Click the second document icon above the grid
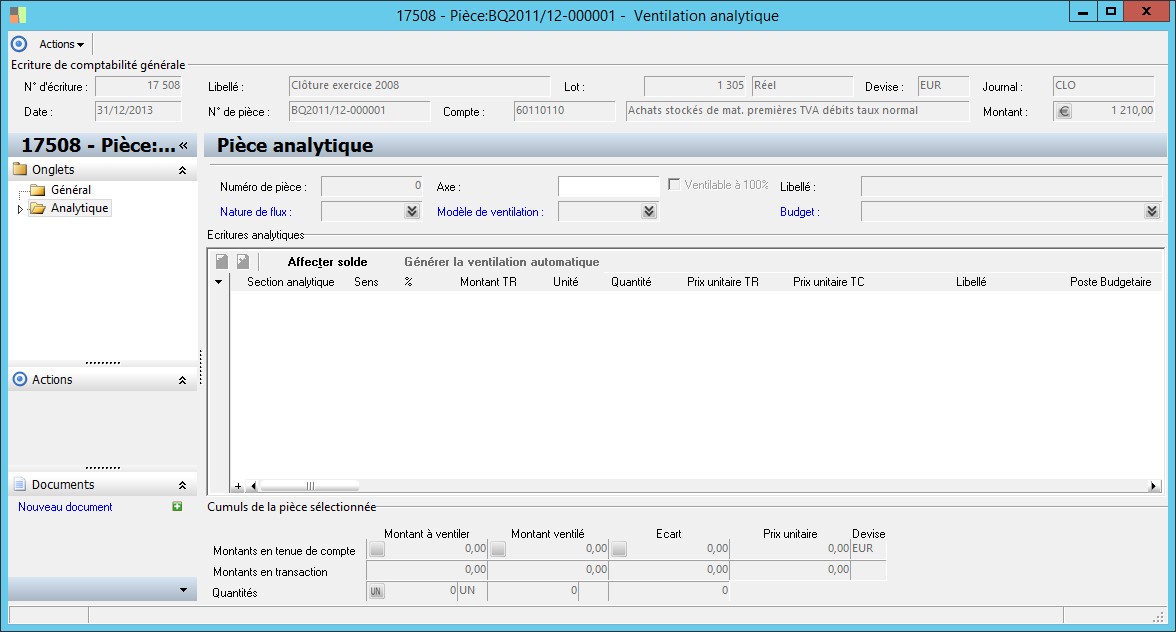 [x=242, y=262]
